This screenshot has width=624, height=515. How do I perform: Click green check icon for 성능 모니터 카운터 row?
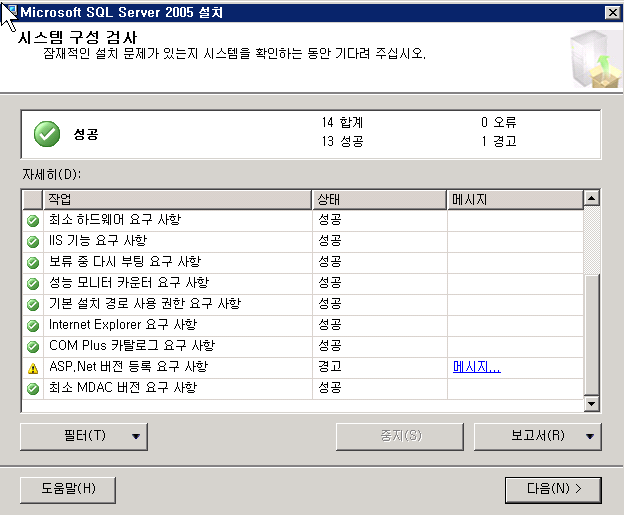coord(33,284)
